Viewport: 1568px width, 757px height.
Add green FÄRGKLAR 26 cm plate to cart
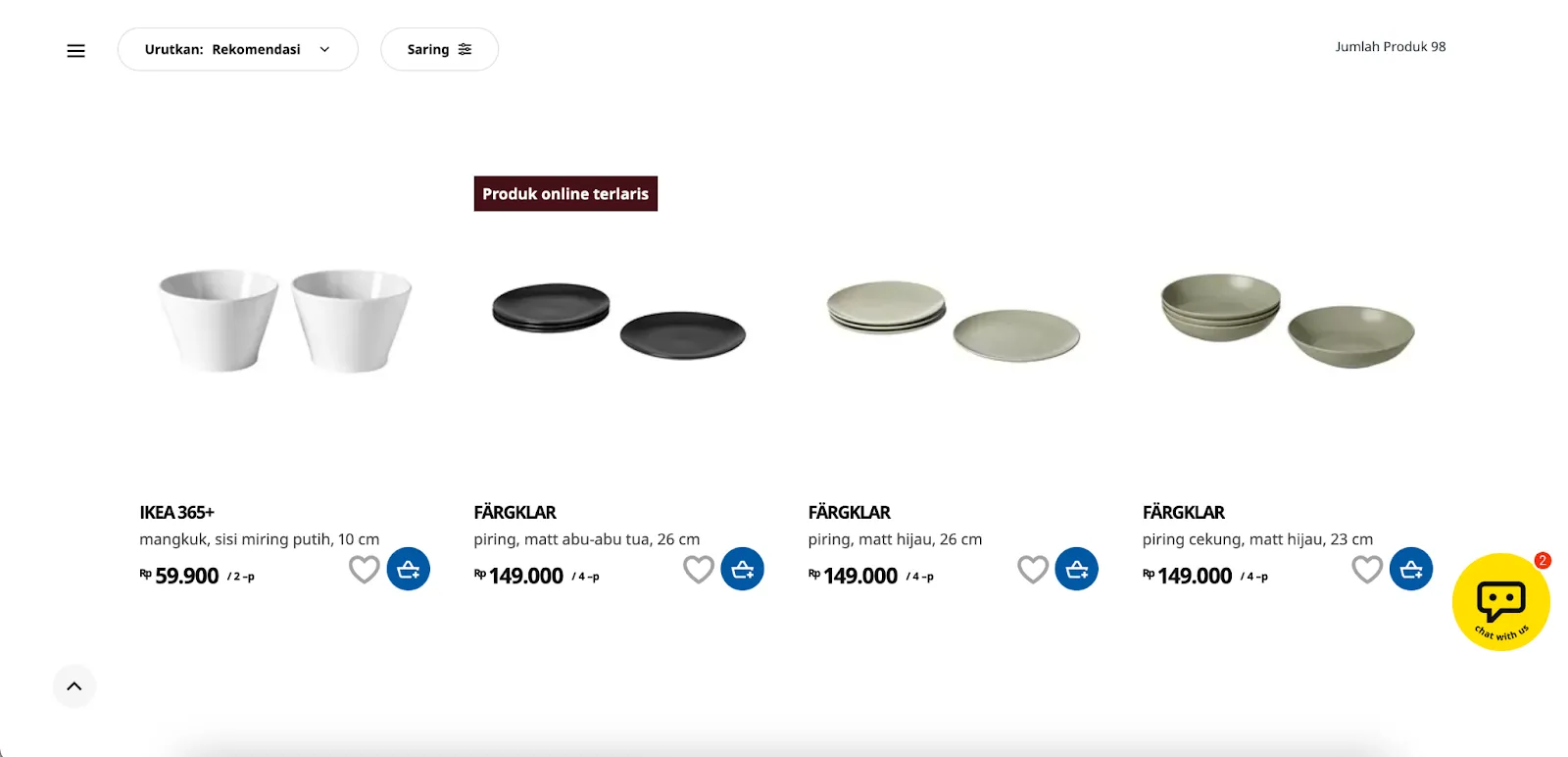[x=1076, y=569]
